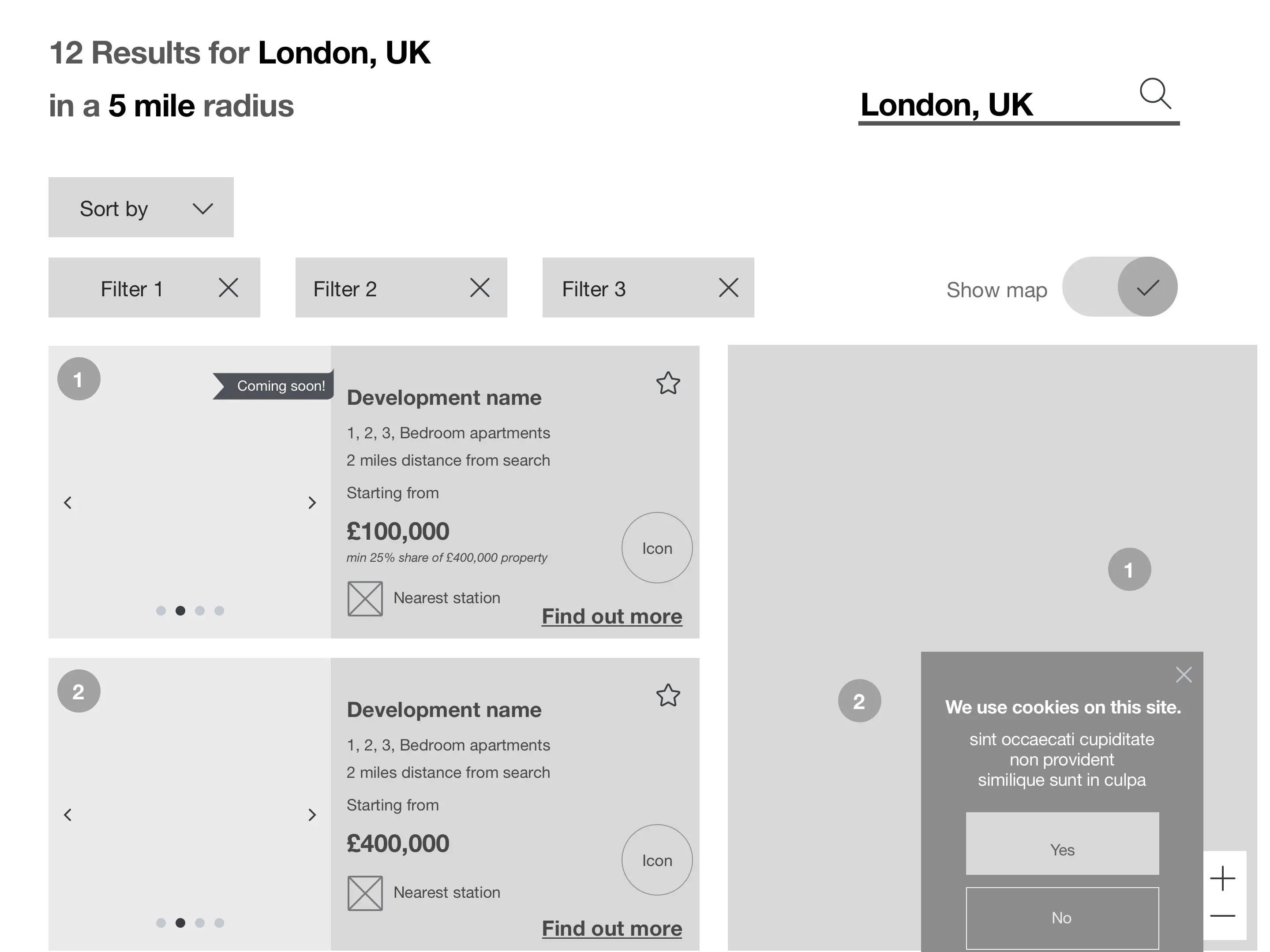This screenshot has width=1270, height=952.
Task: Open Find out more for second development
Action: [611, 929]
